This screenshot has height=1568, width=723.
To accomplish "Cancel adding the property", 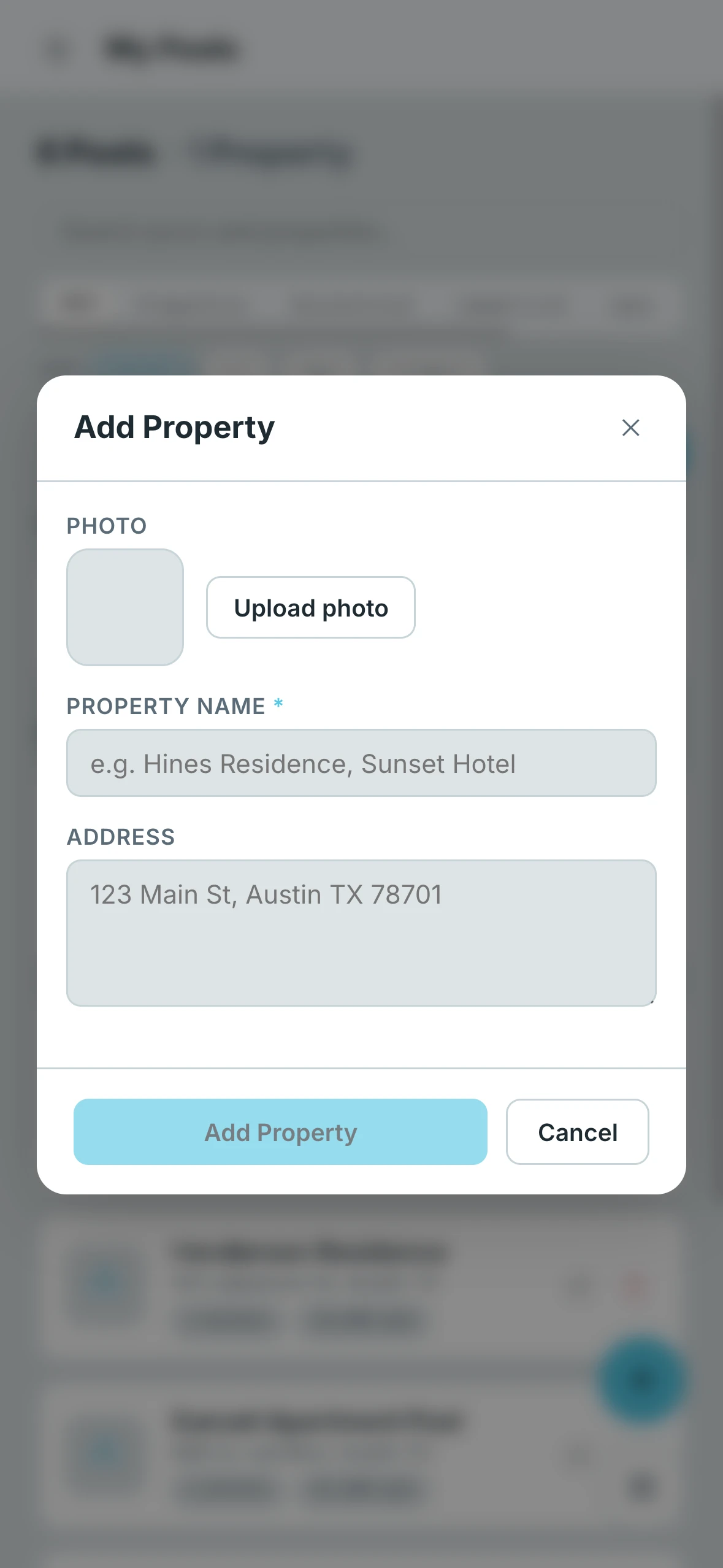I will tap(578, 1132).
